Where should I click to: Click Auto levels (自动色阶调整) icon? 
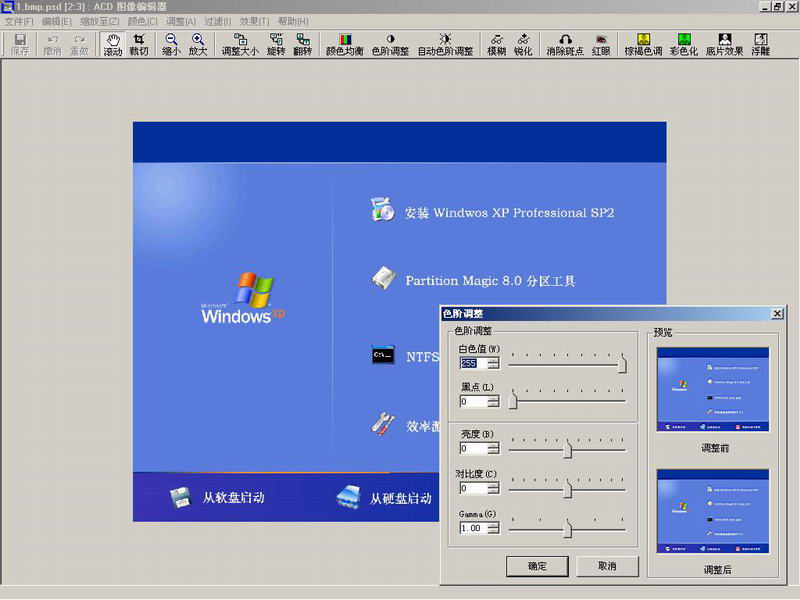(x=445, y=44)
